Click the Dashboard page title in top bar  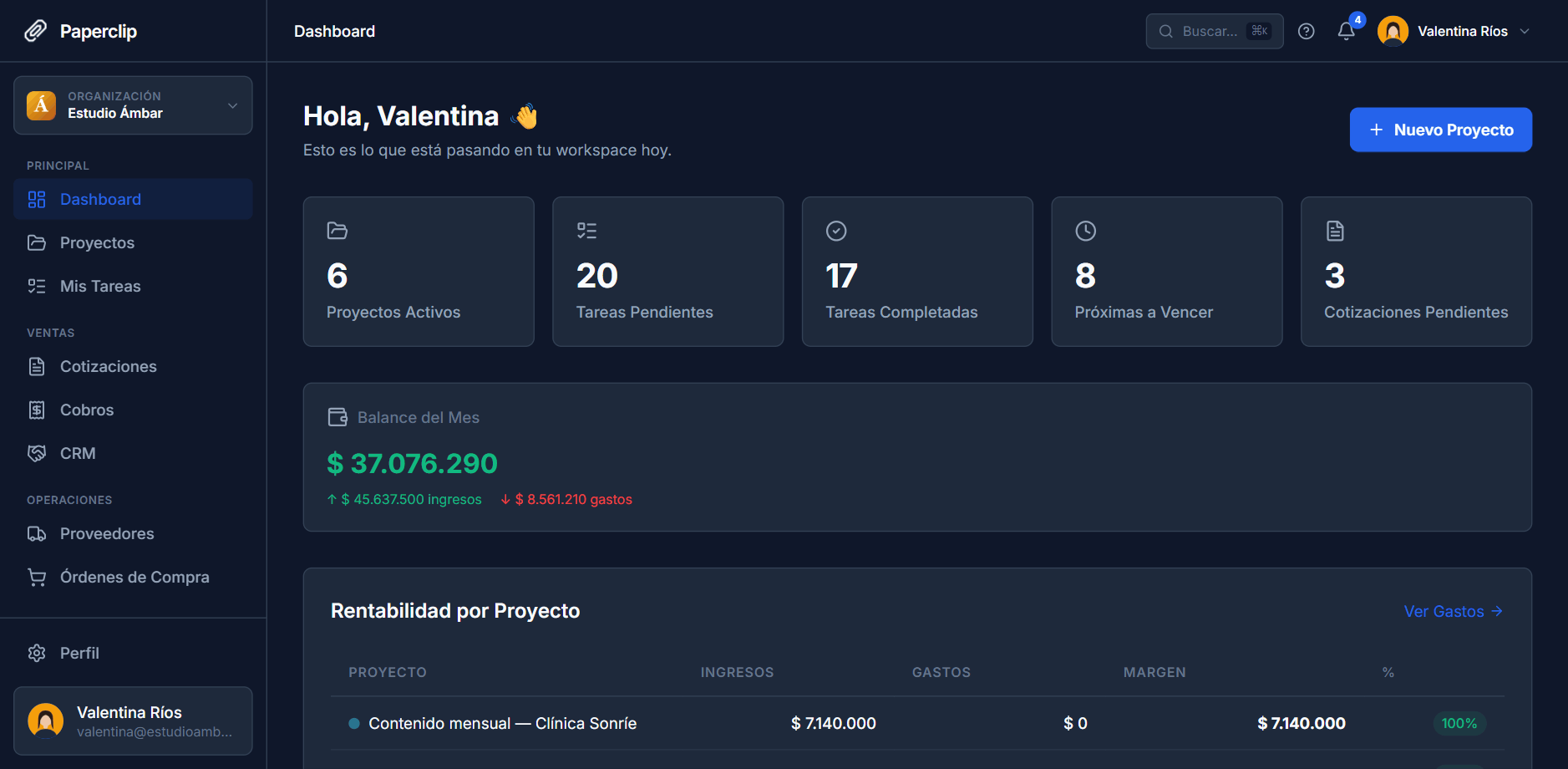[334, 31]
